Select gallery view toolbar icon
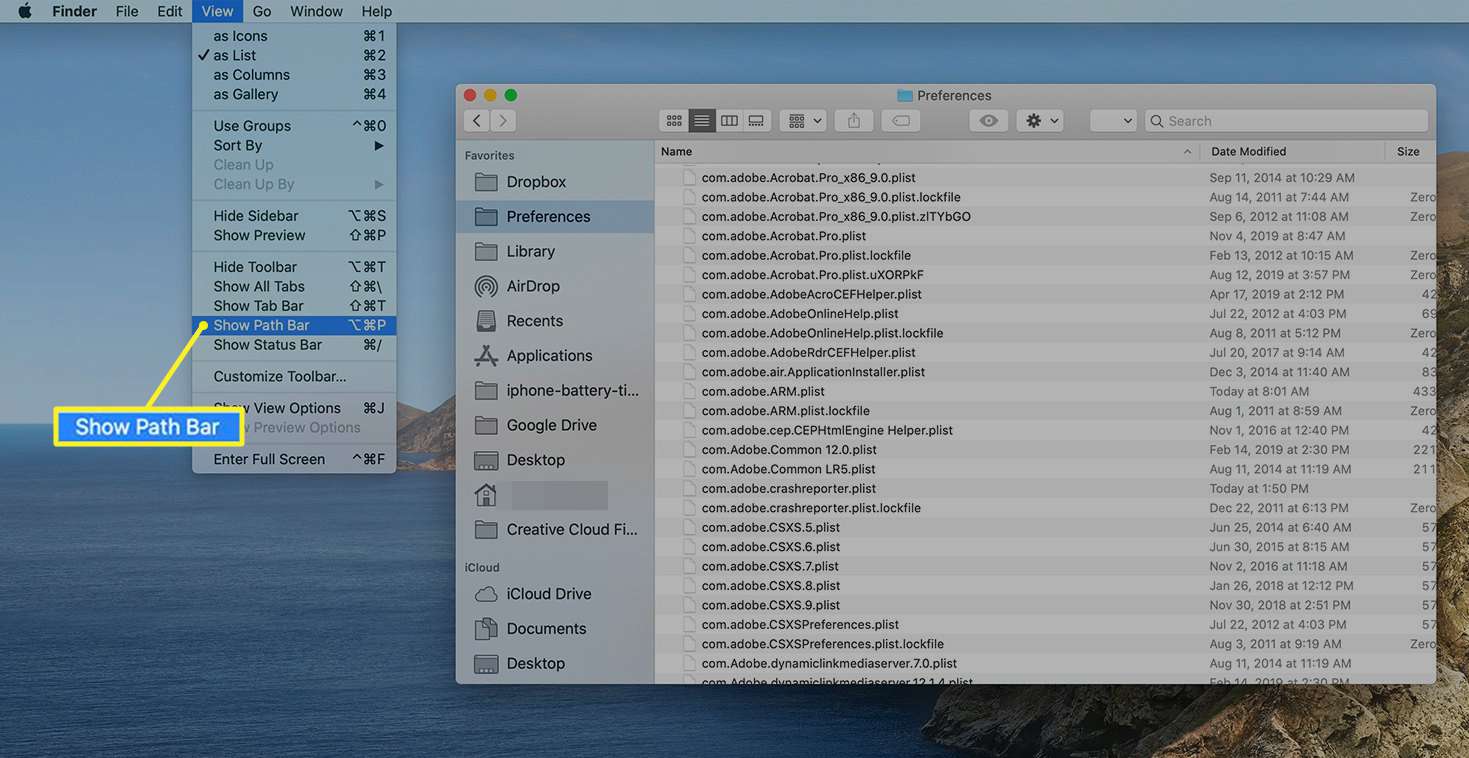 point(756,121)
